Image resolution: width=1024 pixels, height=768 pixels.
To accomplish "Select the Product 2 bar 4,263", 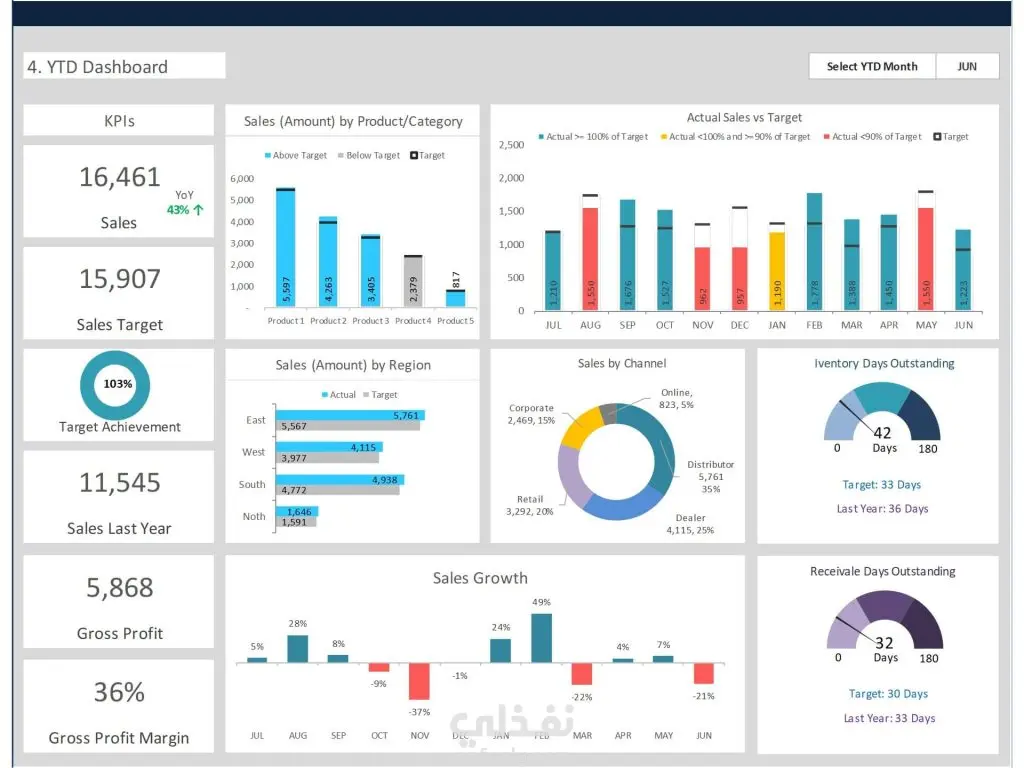I will [x=328, y=261].
